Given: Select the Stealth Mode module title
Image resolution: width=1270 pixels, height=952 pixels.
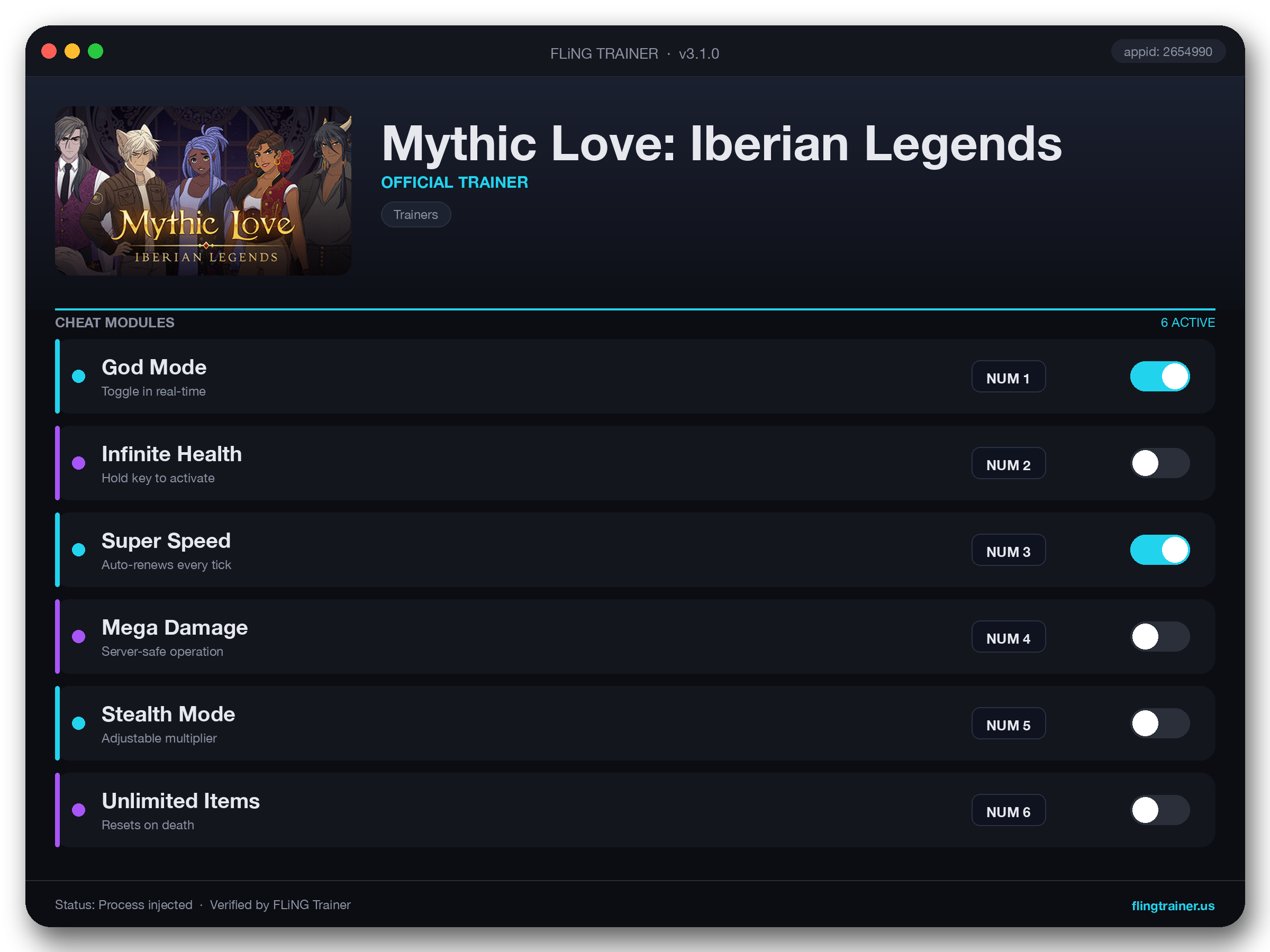Looking at the screenshot, I should [x=168, y=715].
